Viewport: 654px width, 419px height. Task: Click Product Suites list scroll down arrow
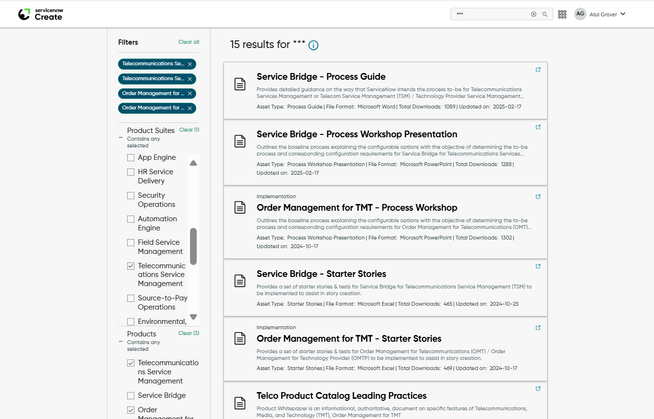(193, 317)
